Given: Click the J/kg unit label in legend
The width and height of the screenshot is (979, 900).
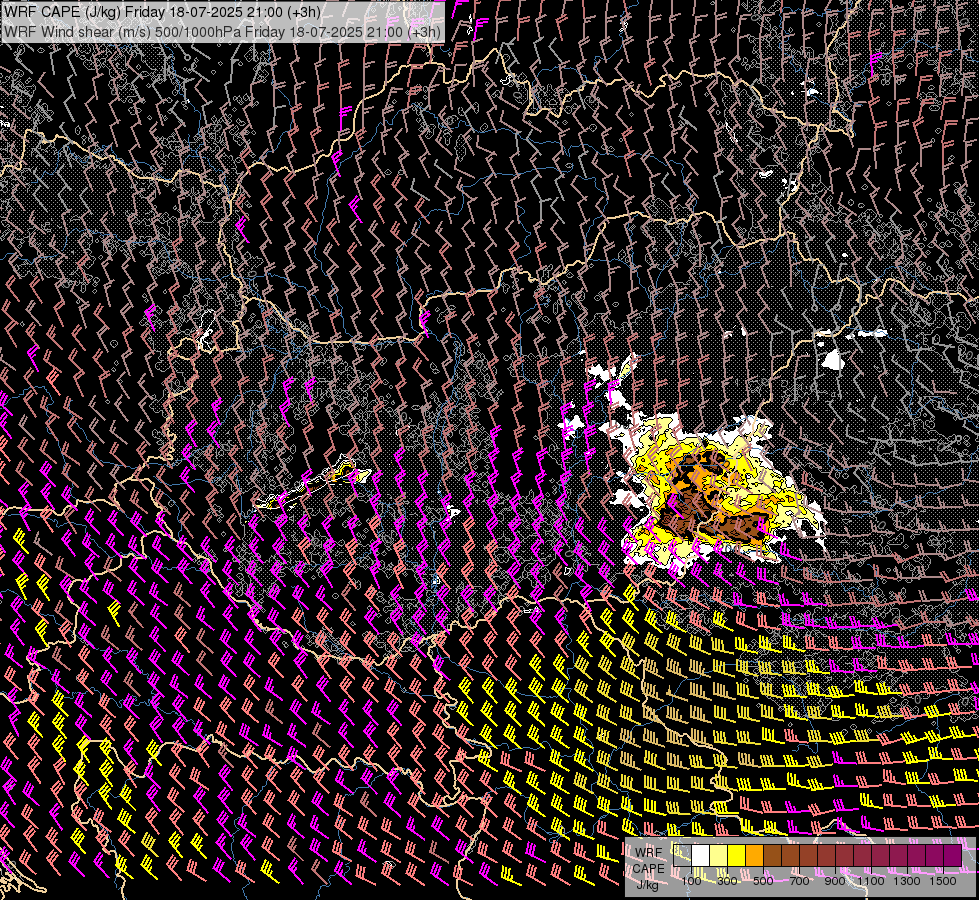Looking at the screenshot, I should coord(647,885).
